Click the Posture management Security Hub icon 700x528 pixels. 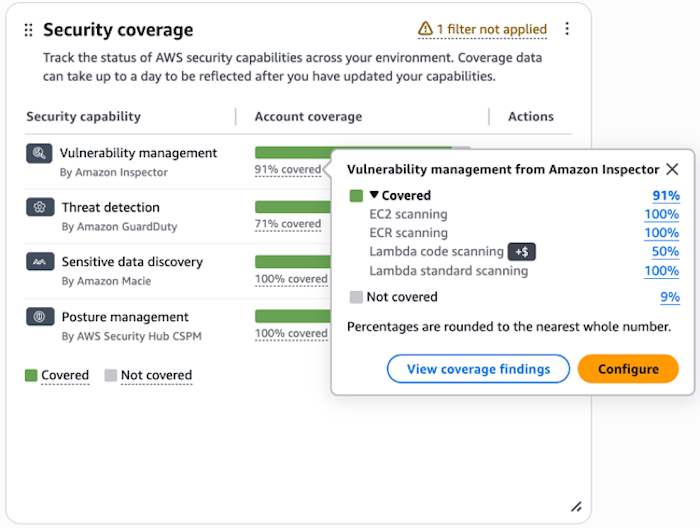tap(39, 317)
